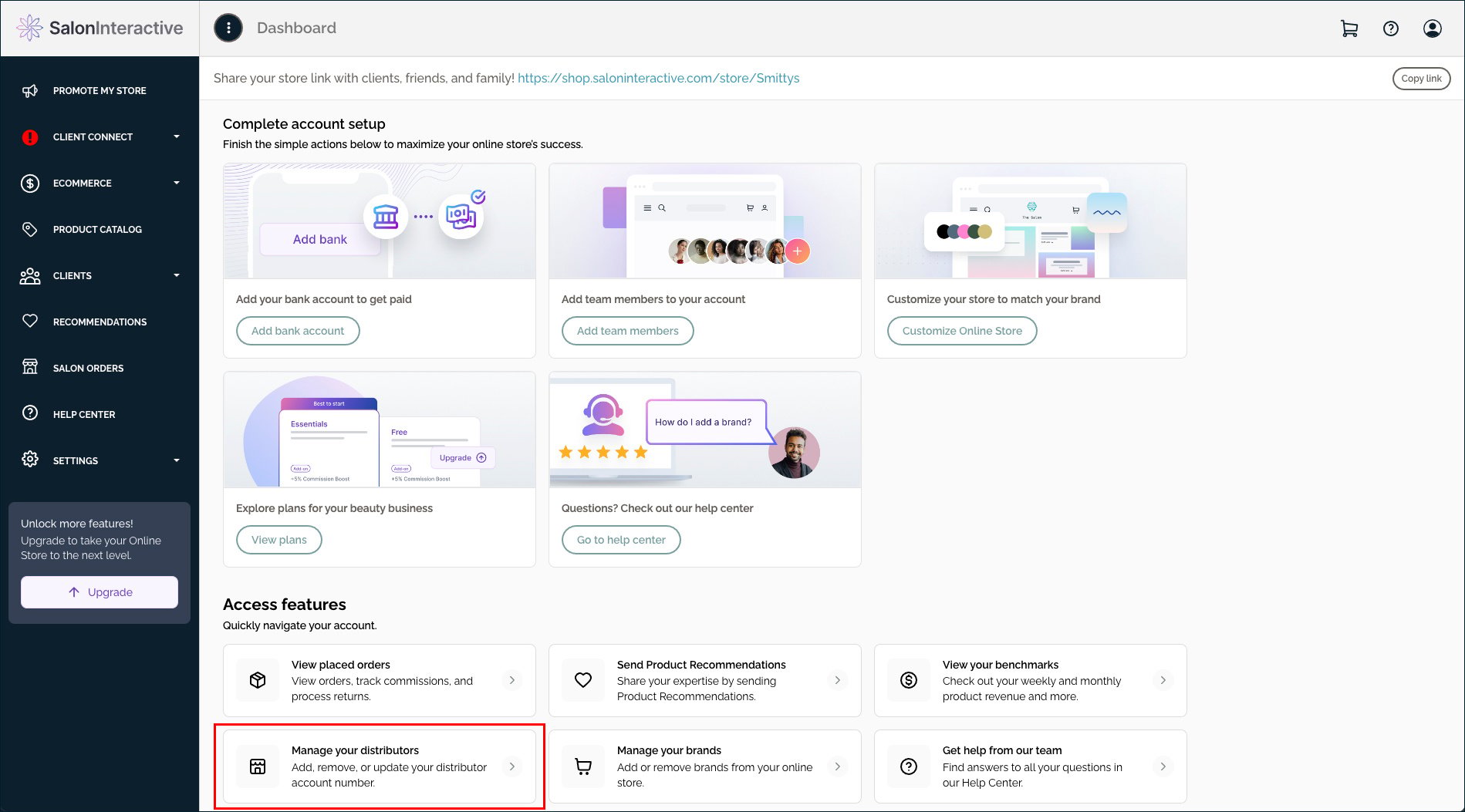Viewport: 1465px width, 812px height.
Task: Expand the Ecommerce menu arrow
Action: click(x=177, y=183)
